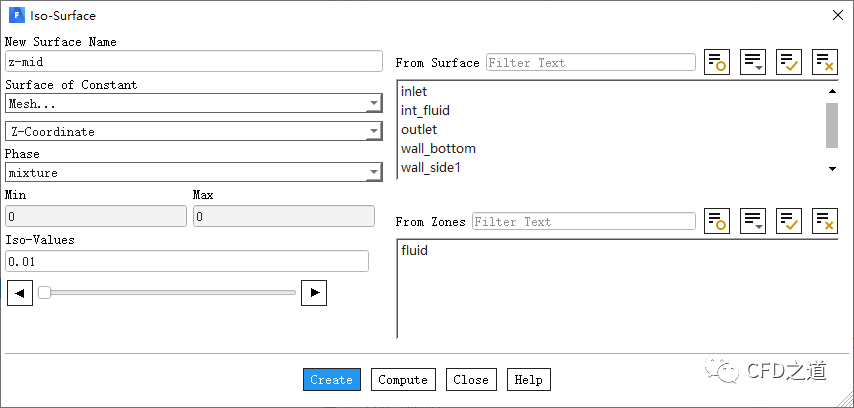Toggle tree view for From Zones list

pyautogui.click(x=717, y=221)
